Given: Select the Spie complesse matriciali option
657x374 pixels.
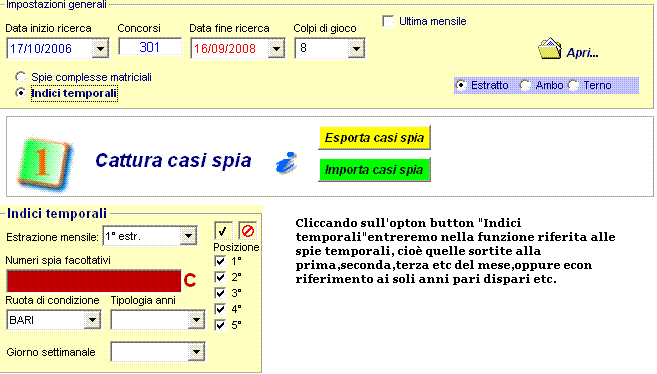Looking at the screenshot, I should (x=21, y=77).
